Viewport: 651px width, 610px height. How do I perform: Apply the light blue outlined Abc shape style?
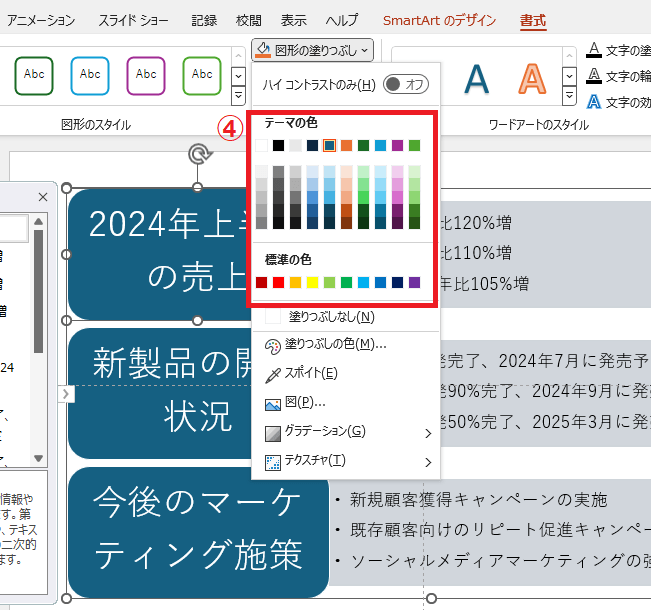click(90, 76)
